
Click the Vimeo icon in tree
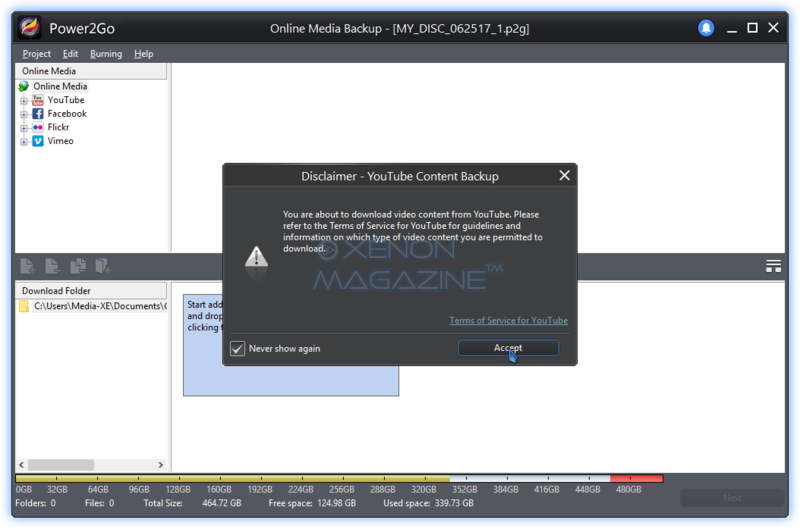[x=38, y=141]
